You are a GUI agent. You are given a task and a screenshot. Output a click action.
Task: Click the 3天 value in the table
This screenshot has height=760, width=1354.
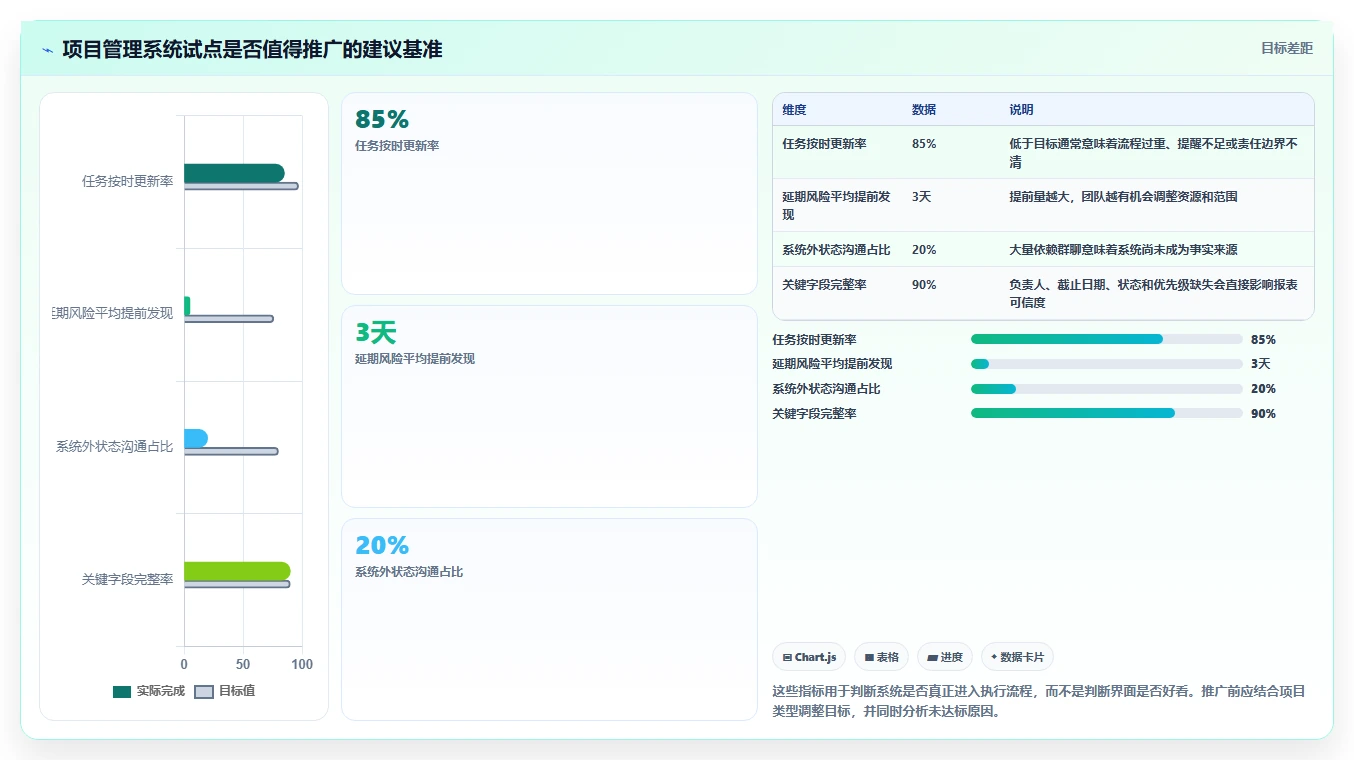921,197
